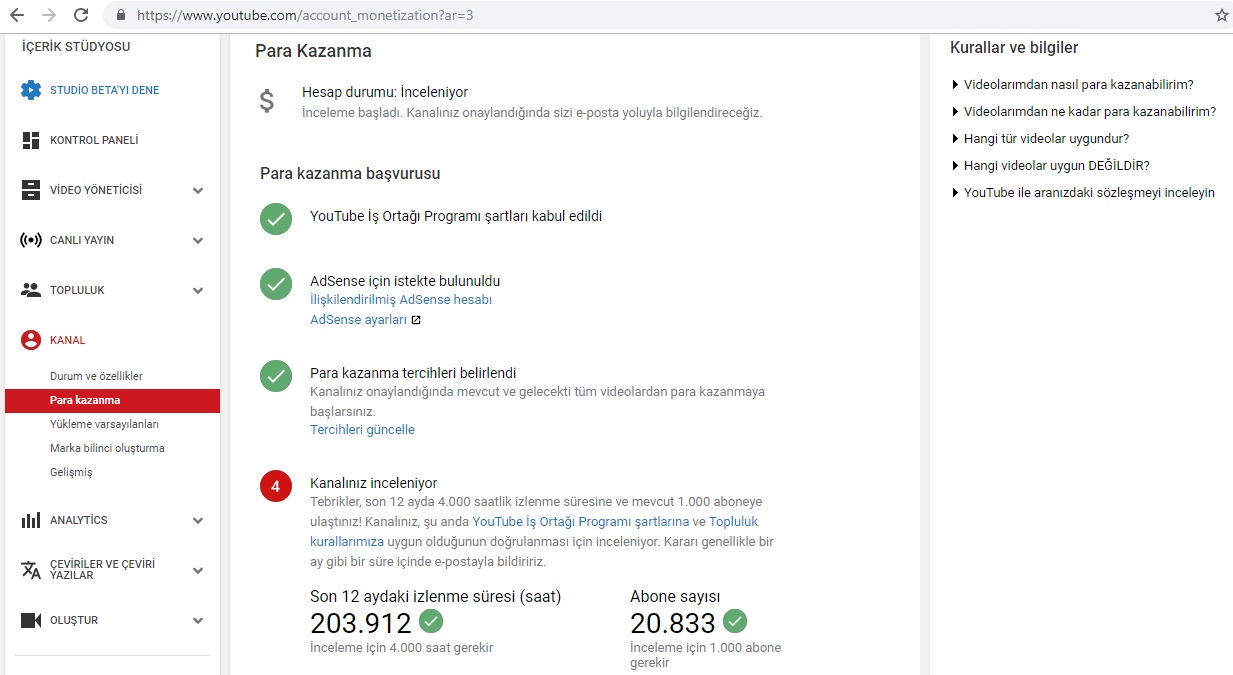The height and width of the screenshot is (675, 1233).
Task: Click the green check next to 20.833
Action: [735, 621]
